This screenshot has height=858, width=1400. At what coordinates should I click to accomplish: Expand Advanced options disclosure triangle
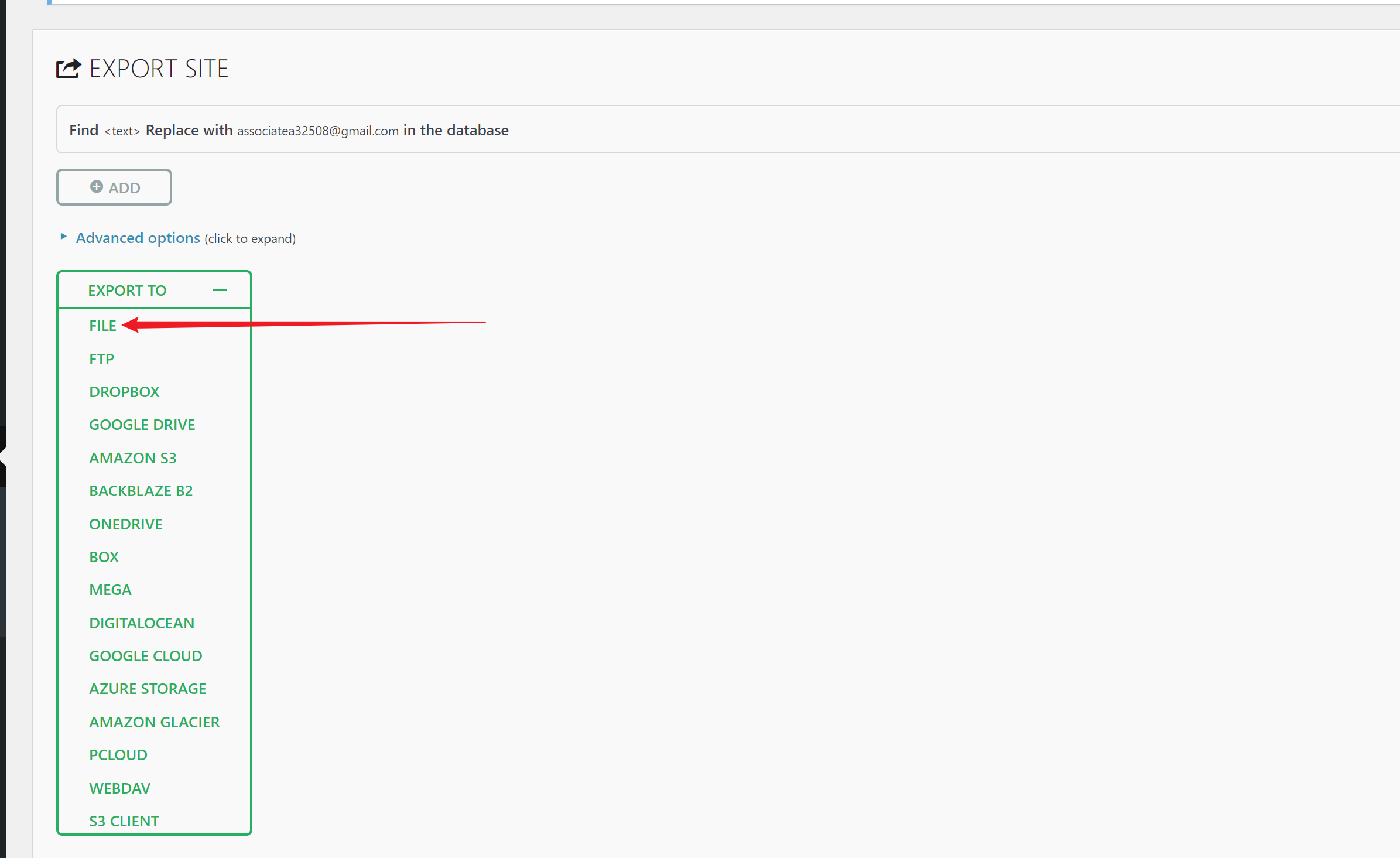tap(63, 237)
